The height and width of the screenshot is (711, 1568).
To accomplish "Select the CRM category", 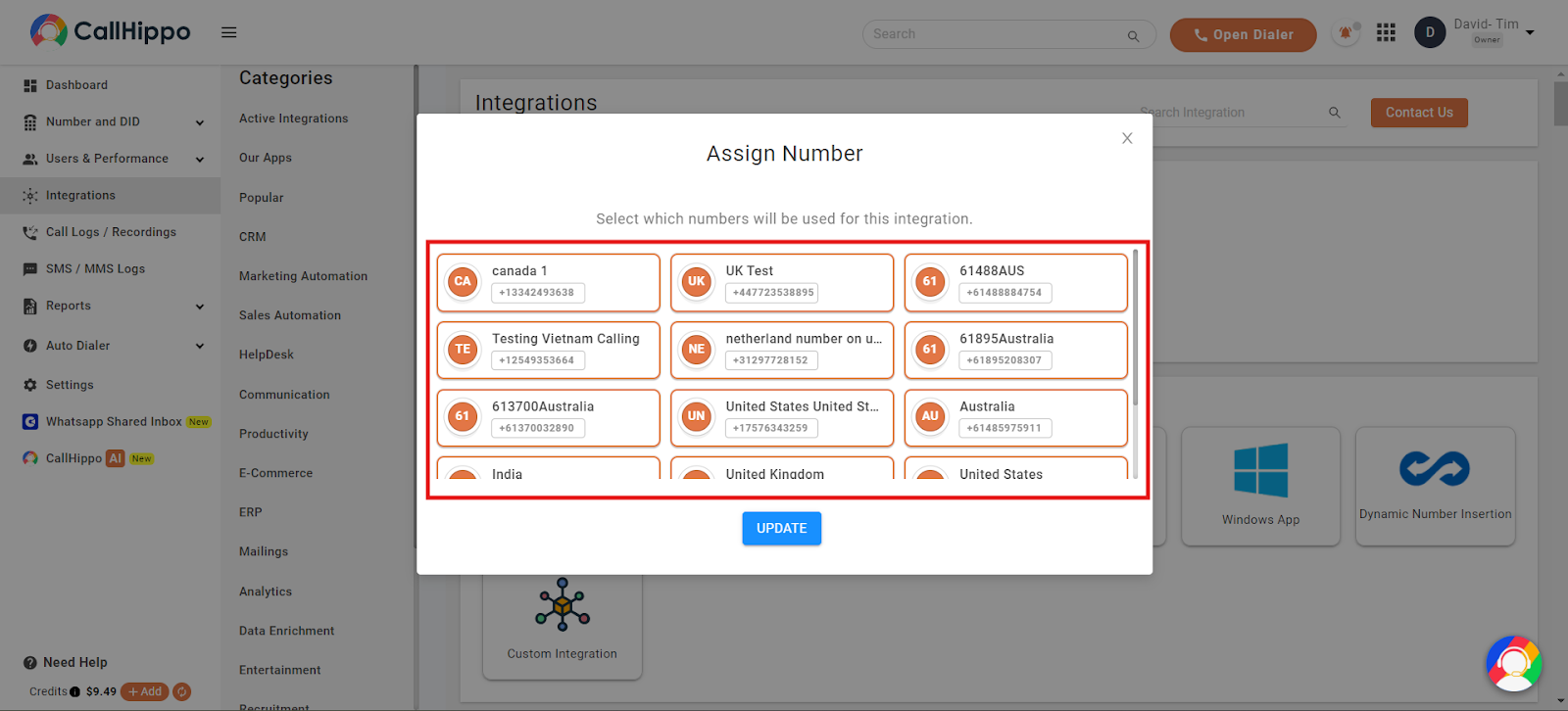I will coord(253,237).
